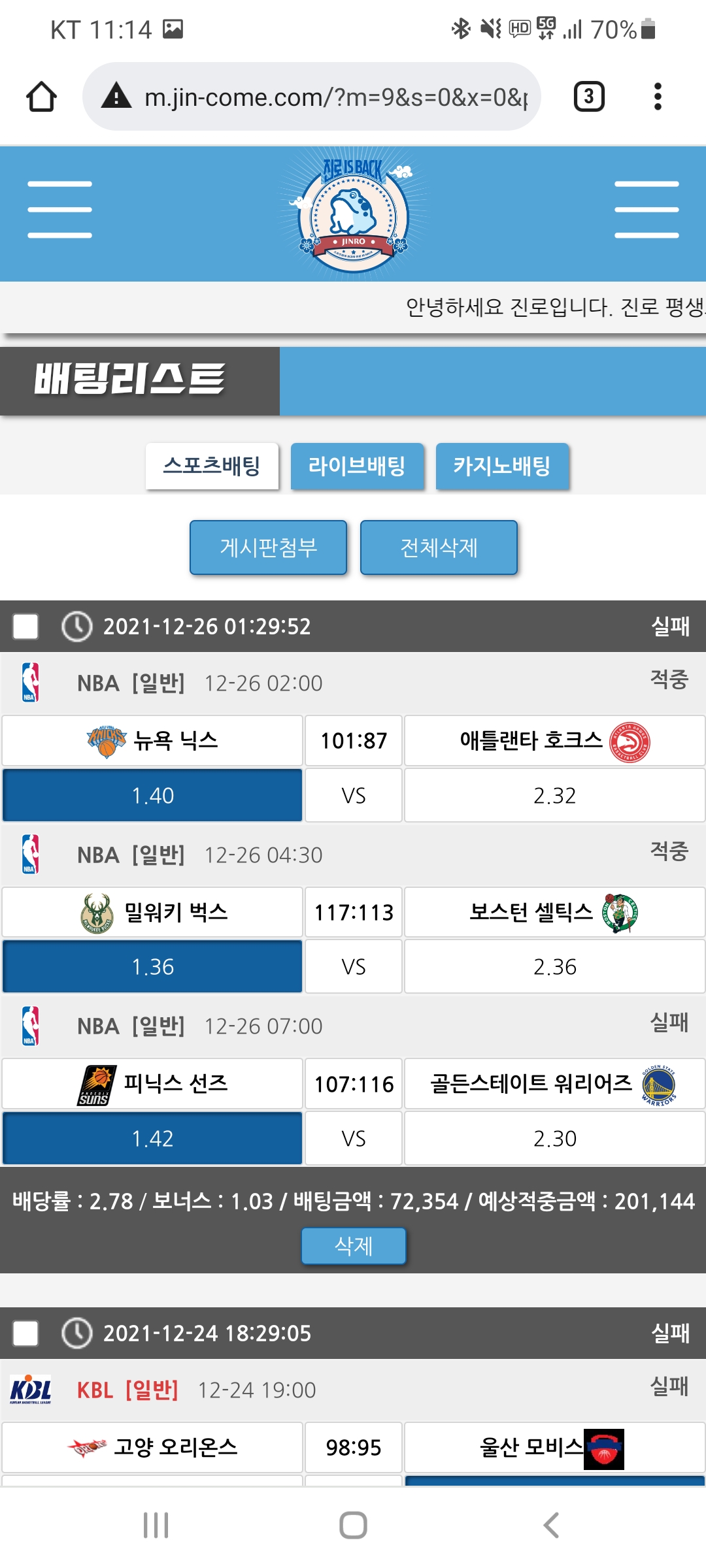The width and height of the screenshot is (706, 1568).
Task: Click the browser address bar URL
Action: pyautogui.click(x=336, y=97)
